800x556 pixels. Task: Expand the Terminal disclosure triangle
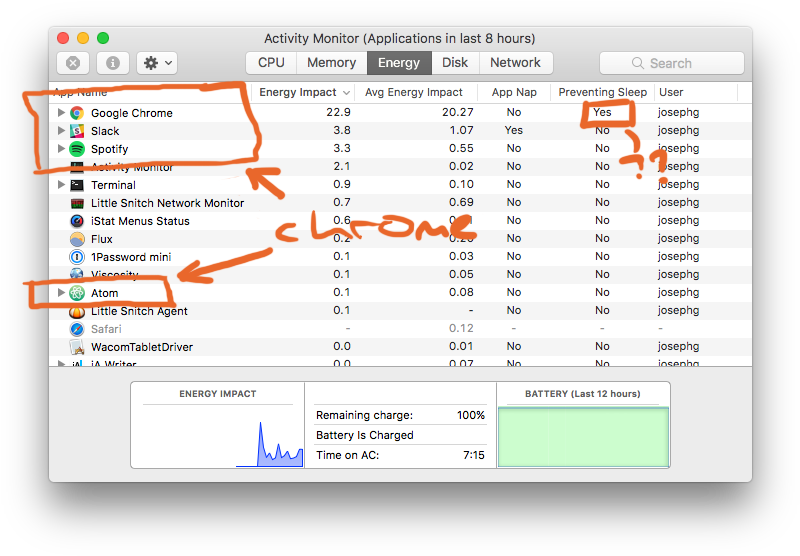(x=61, y=185)
